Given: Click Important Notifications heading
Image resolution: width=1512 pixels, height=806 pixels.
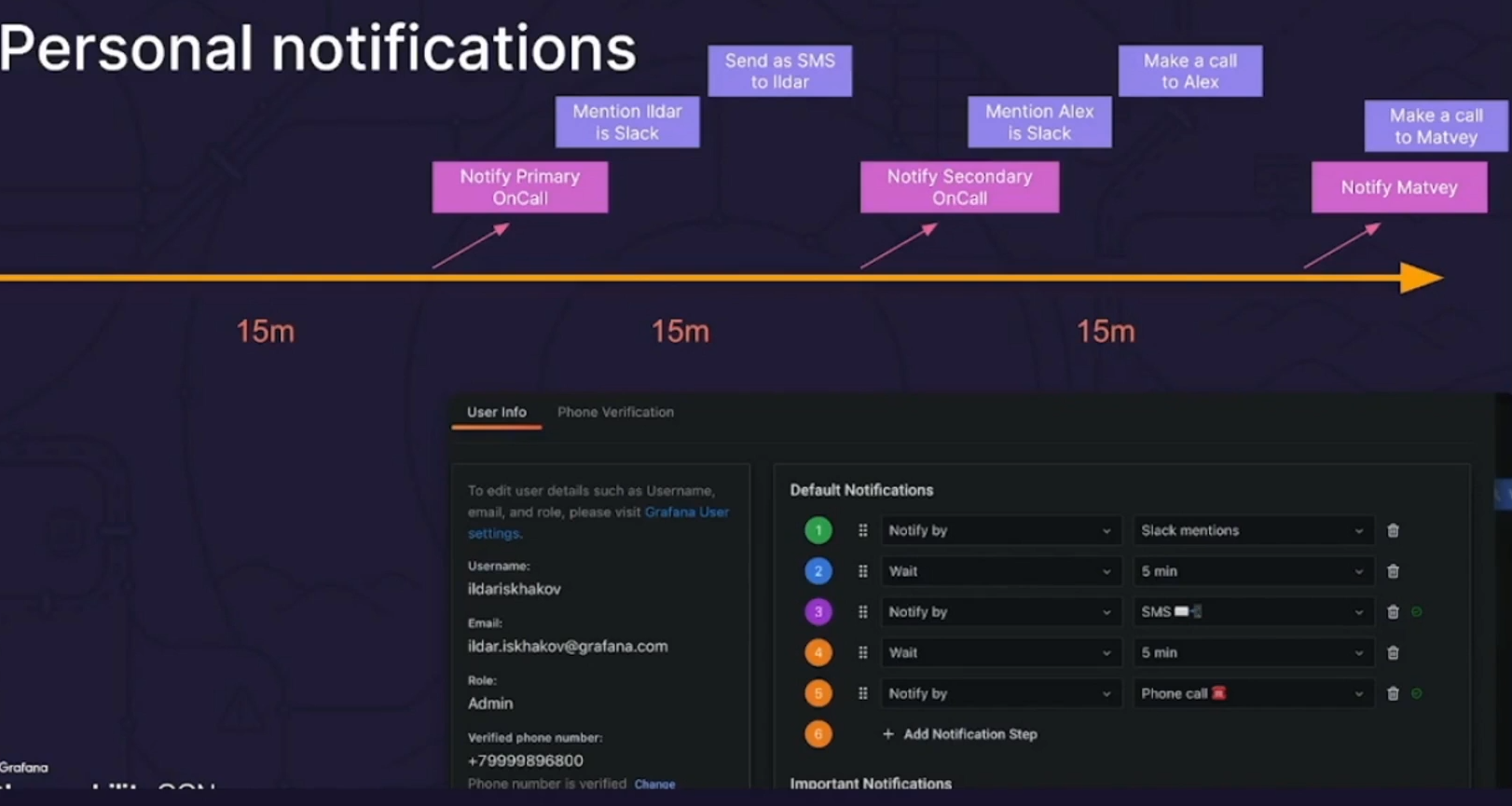Looking at the screenshot, I should (871, 784).
